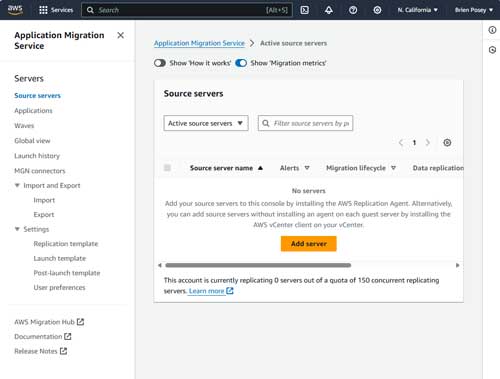Open Release Notes external link

tap(41, 351)
